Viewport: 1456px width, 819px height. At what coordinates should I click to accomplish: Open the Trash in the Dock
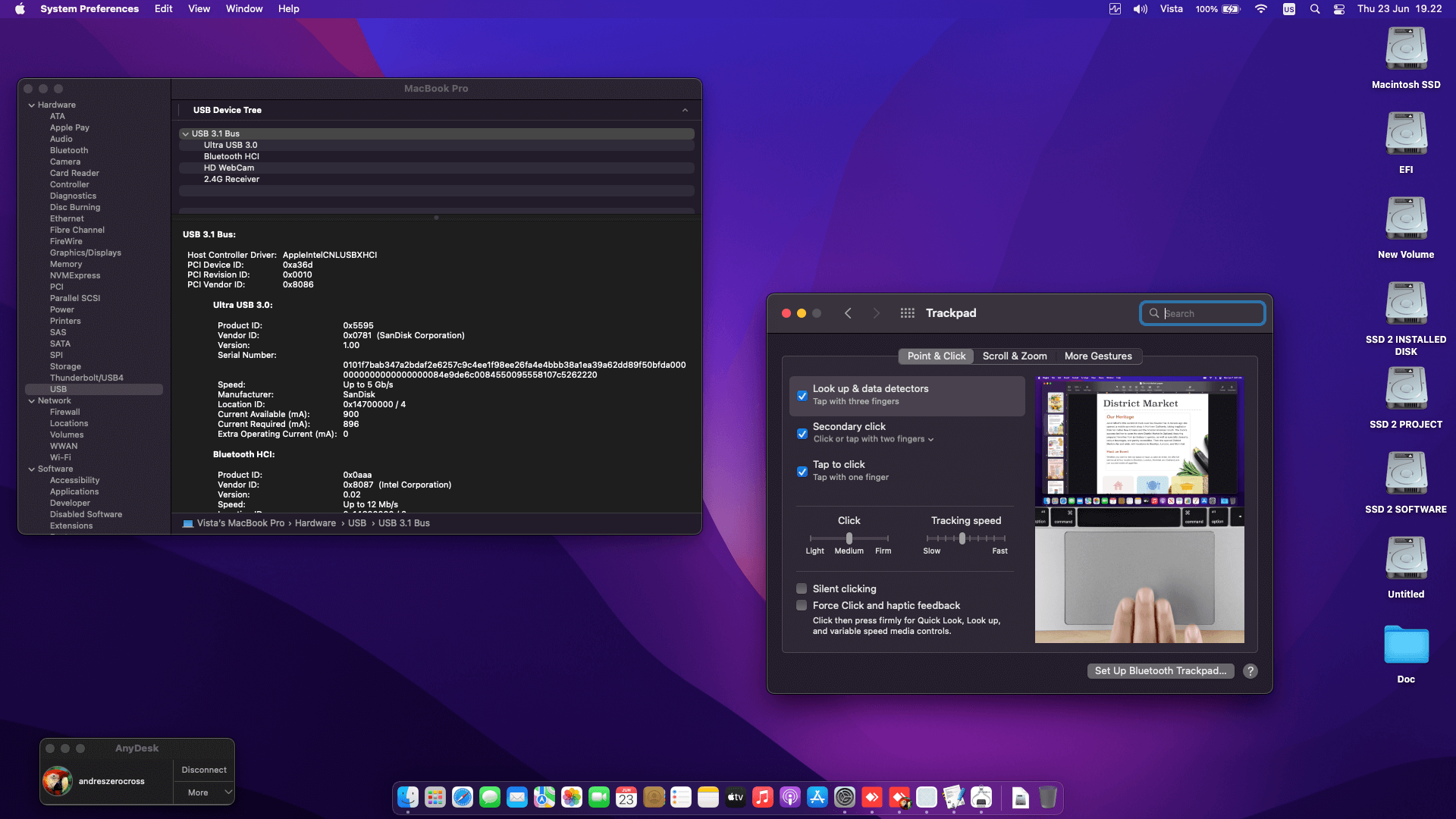(1048, 797)
